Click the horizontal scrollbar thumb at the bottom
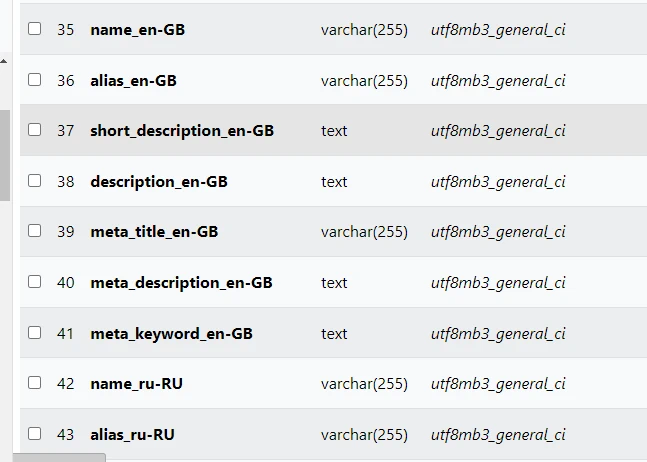Image resolution: width=647 pixels, height=462 pixels. pyautogui.click(x=59, y=457)
